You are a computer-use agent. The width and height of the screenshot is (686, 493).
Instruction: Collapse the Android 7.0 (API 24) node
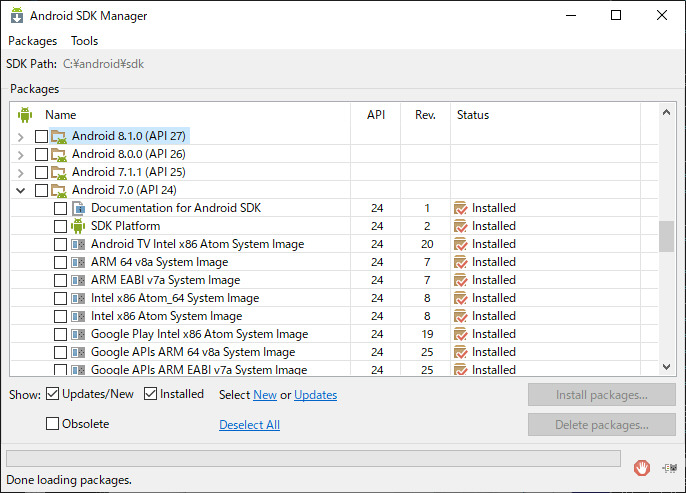(x=21, y=190)
